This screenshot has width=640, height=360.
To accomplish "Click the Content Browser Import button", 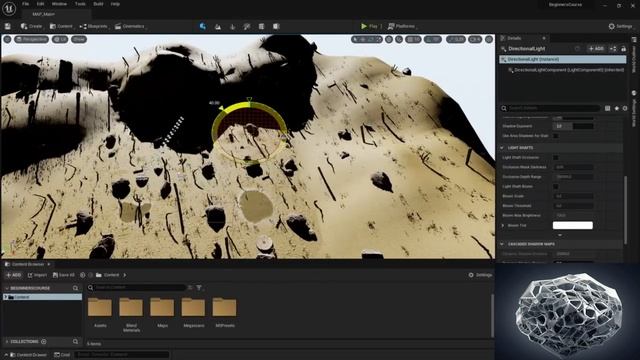I will click(x=37, y=275).
